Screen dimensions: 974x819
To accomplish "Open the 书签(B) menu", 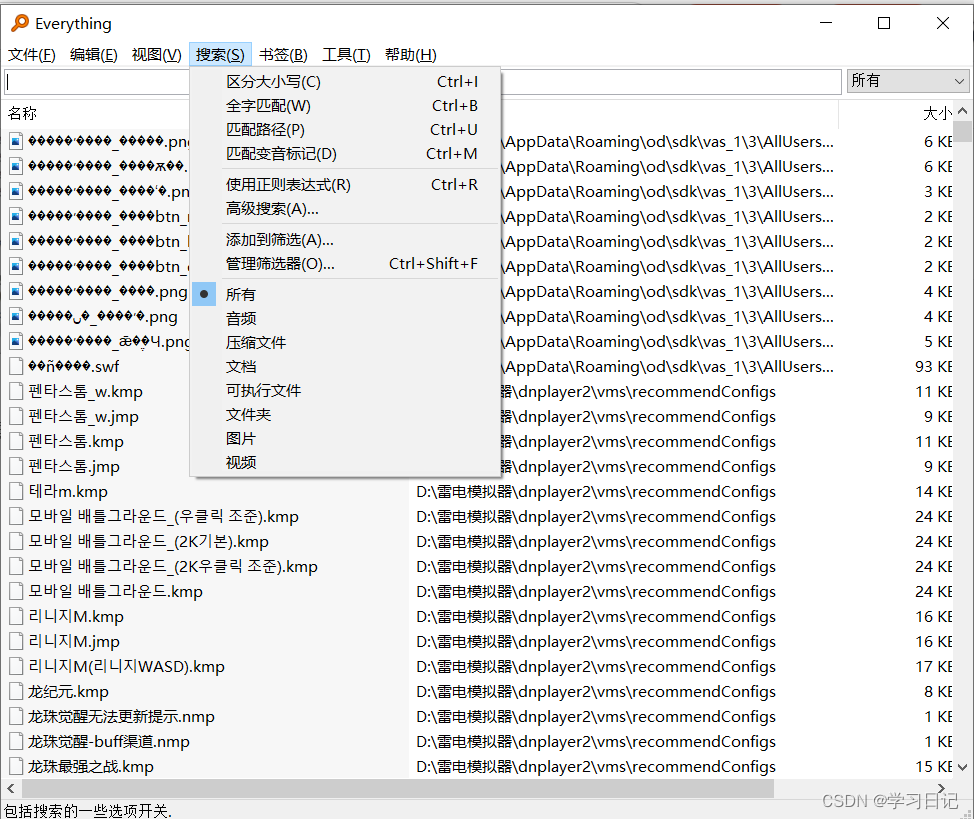I will pyautogui.click(x=283, y=55).
